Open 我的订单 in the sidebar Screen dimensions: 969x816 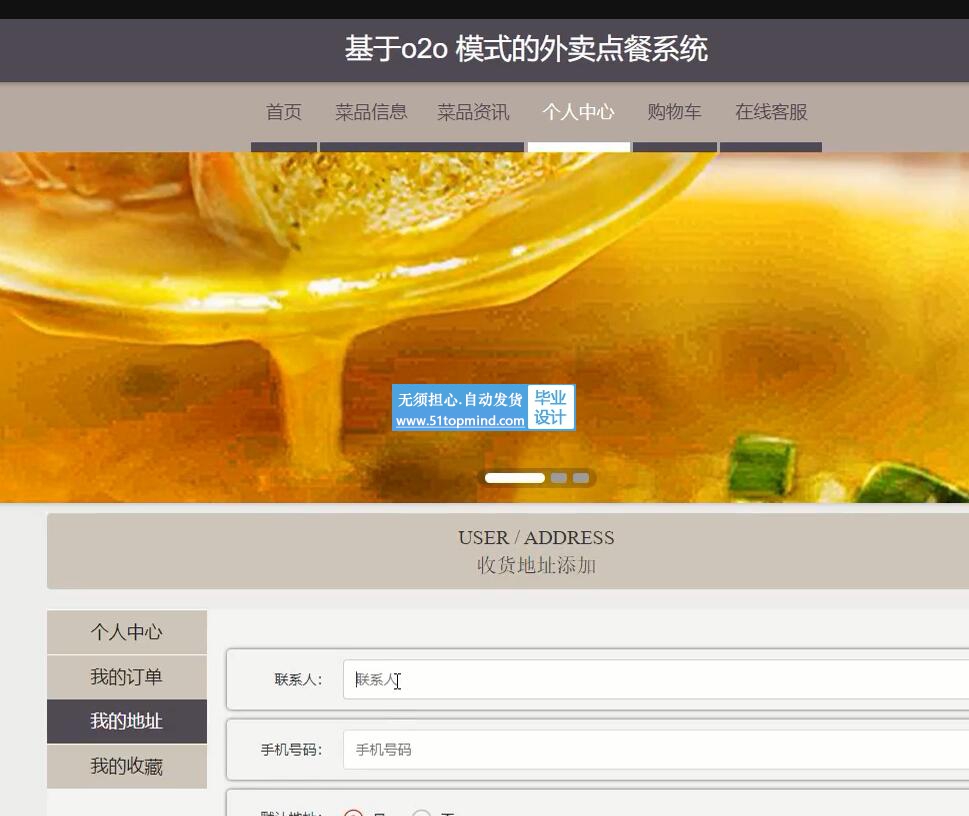click(127, 677)
